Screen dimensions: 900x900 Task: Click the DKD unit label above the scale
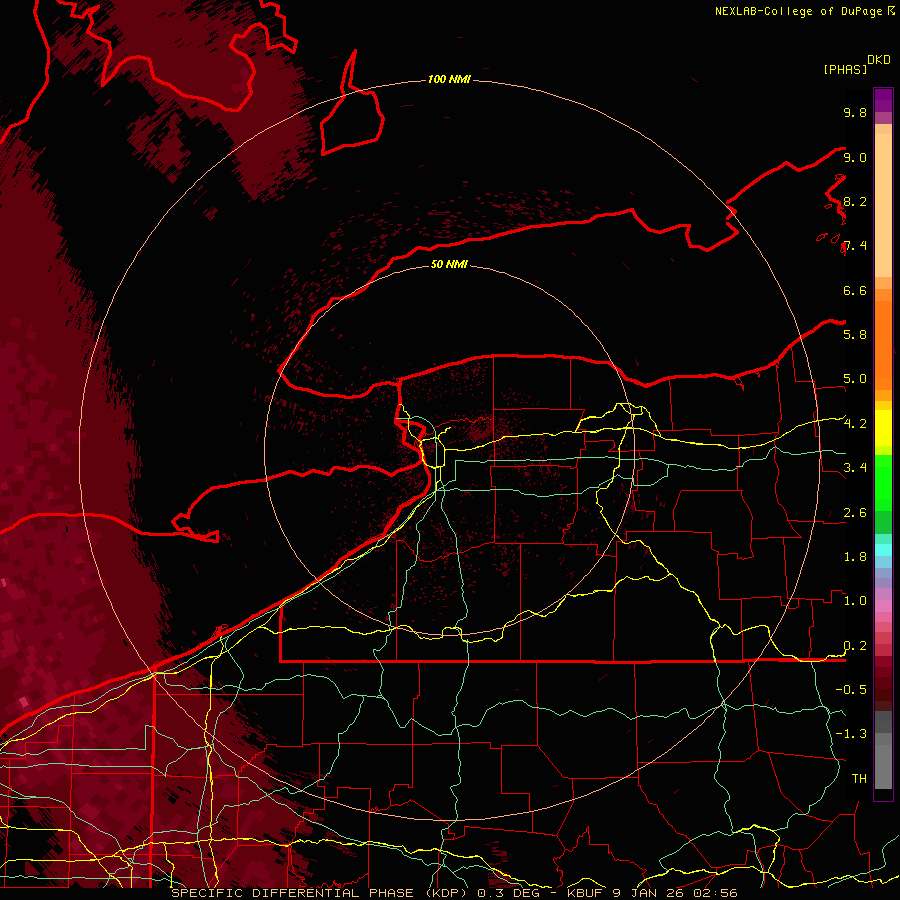(879, 59)
